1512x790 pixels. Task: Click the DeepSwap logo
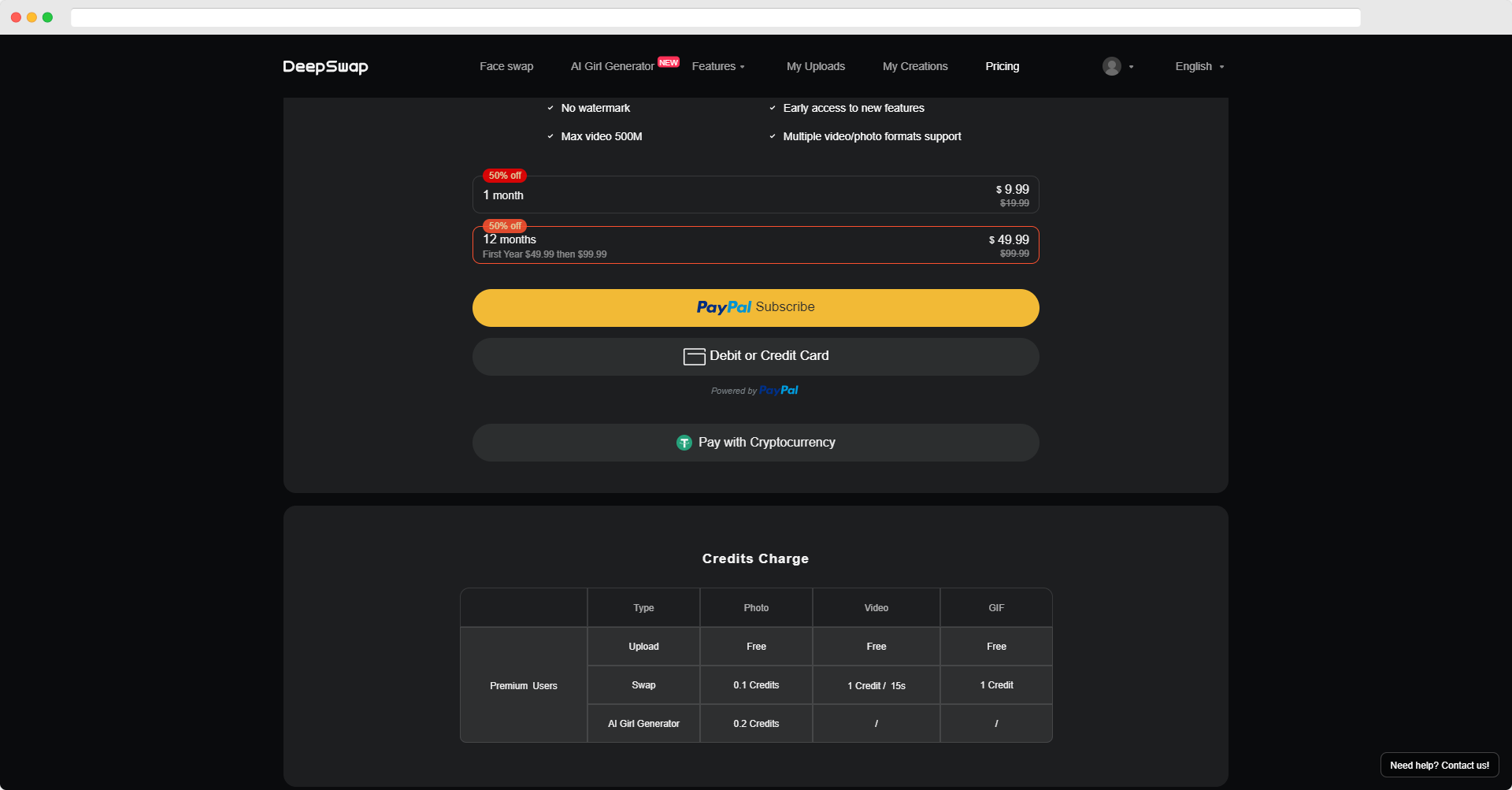[324, 67]
